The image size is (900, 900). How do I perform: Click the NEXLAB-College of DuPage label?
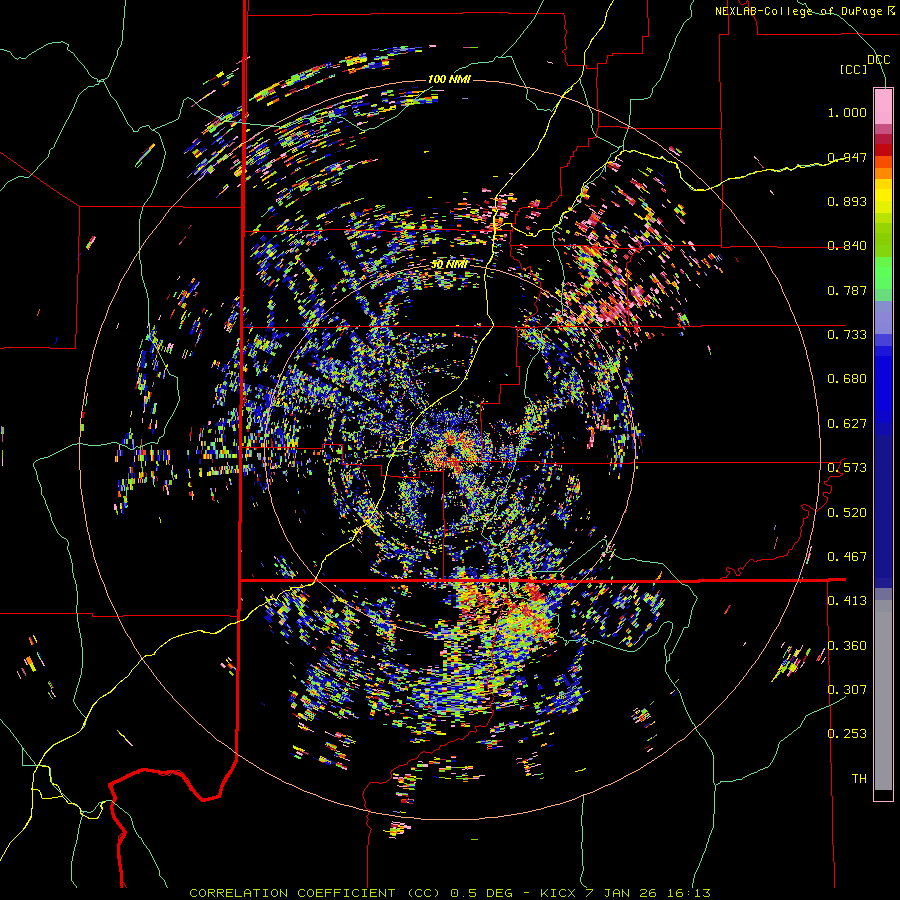[804, 11]
